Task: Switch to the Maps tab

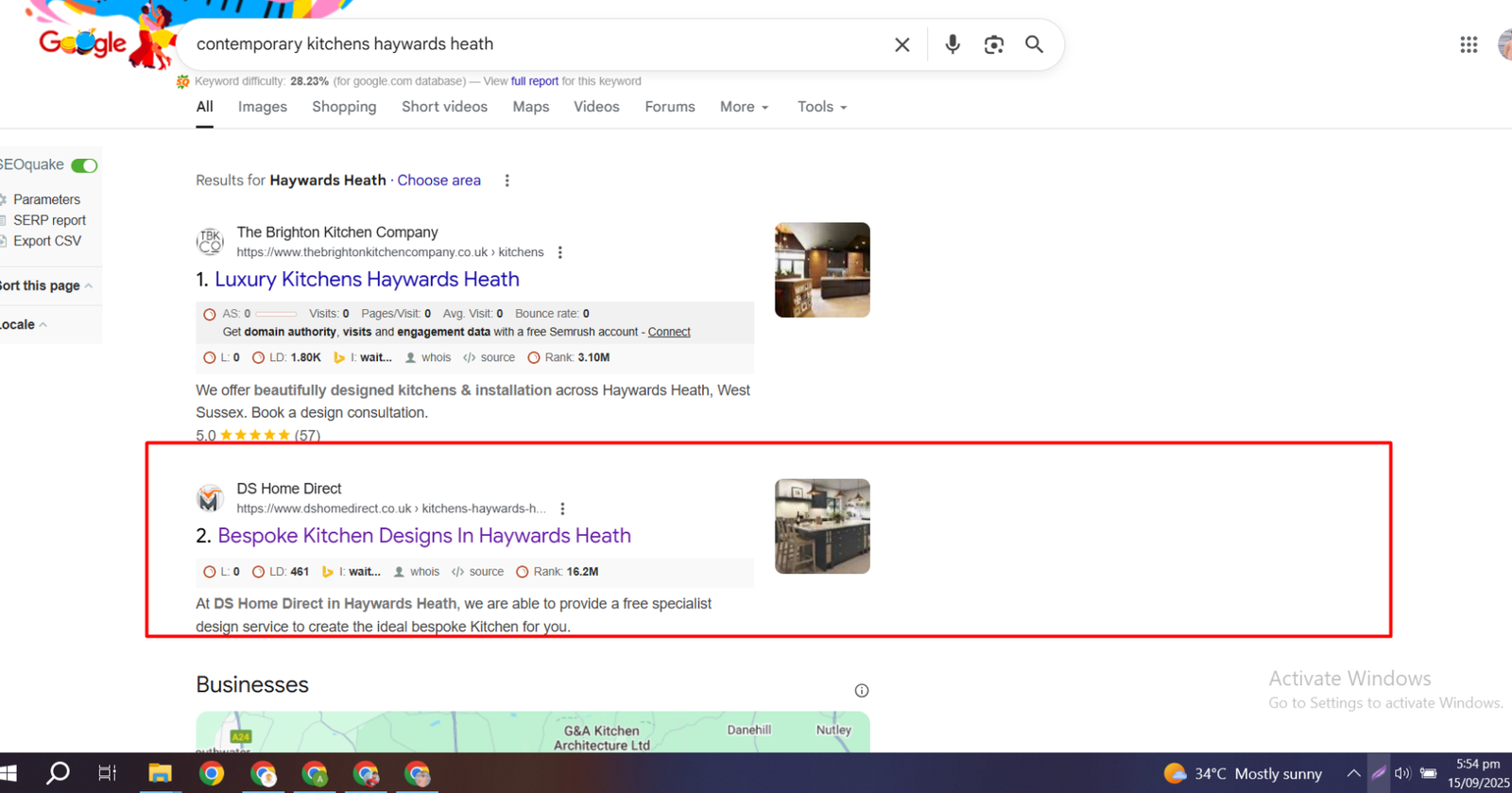Action: [530, 107]
